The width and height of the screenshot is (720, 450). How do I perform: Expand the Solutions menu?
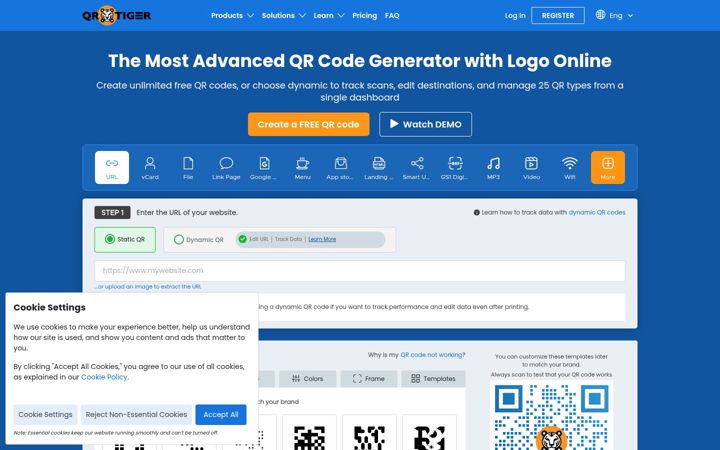click(x=283, y=16)
